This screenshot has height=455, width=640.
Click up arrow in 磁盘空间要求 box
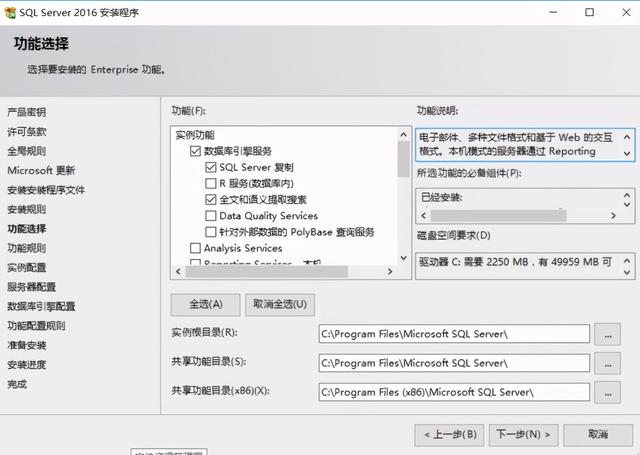tap(627, 260)
